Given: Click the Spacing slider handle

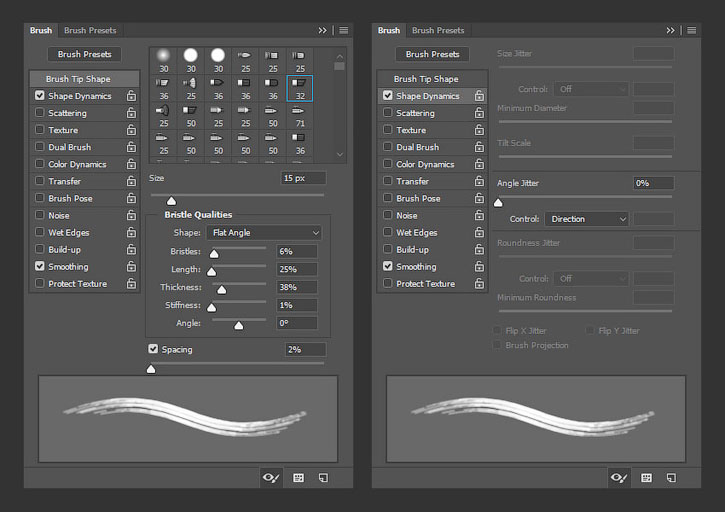Looking at the screenshot, I should coord(151,369).
